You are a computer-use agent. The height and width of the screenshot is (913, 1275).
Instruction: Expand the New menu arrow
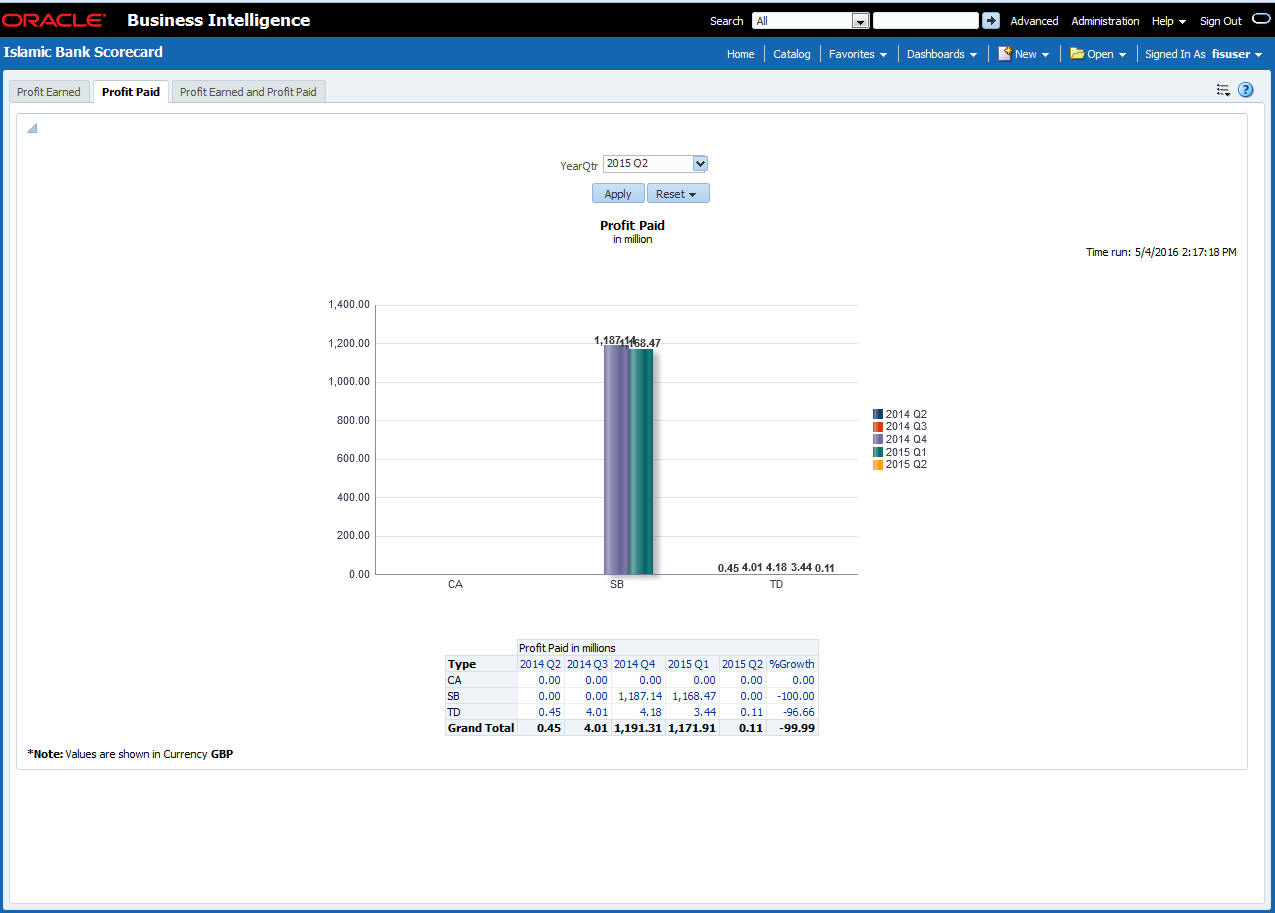(x=1045, y=55)
